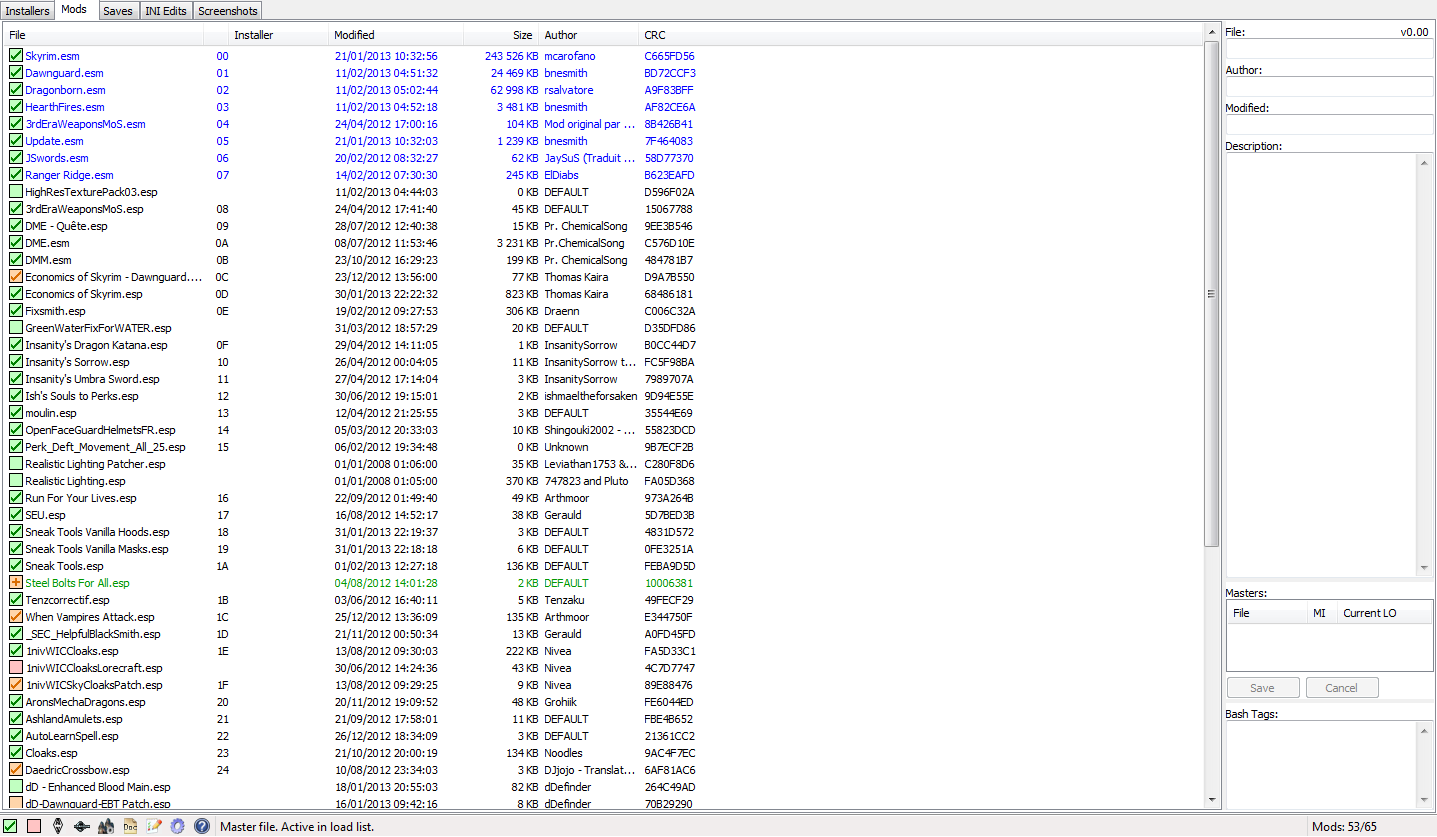The width and height of the screenshot is (1437, 837).
Task: Switch to the Installers tab
Action: coord(27,11)
